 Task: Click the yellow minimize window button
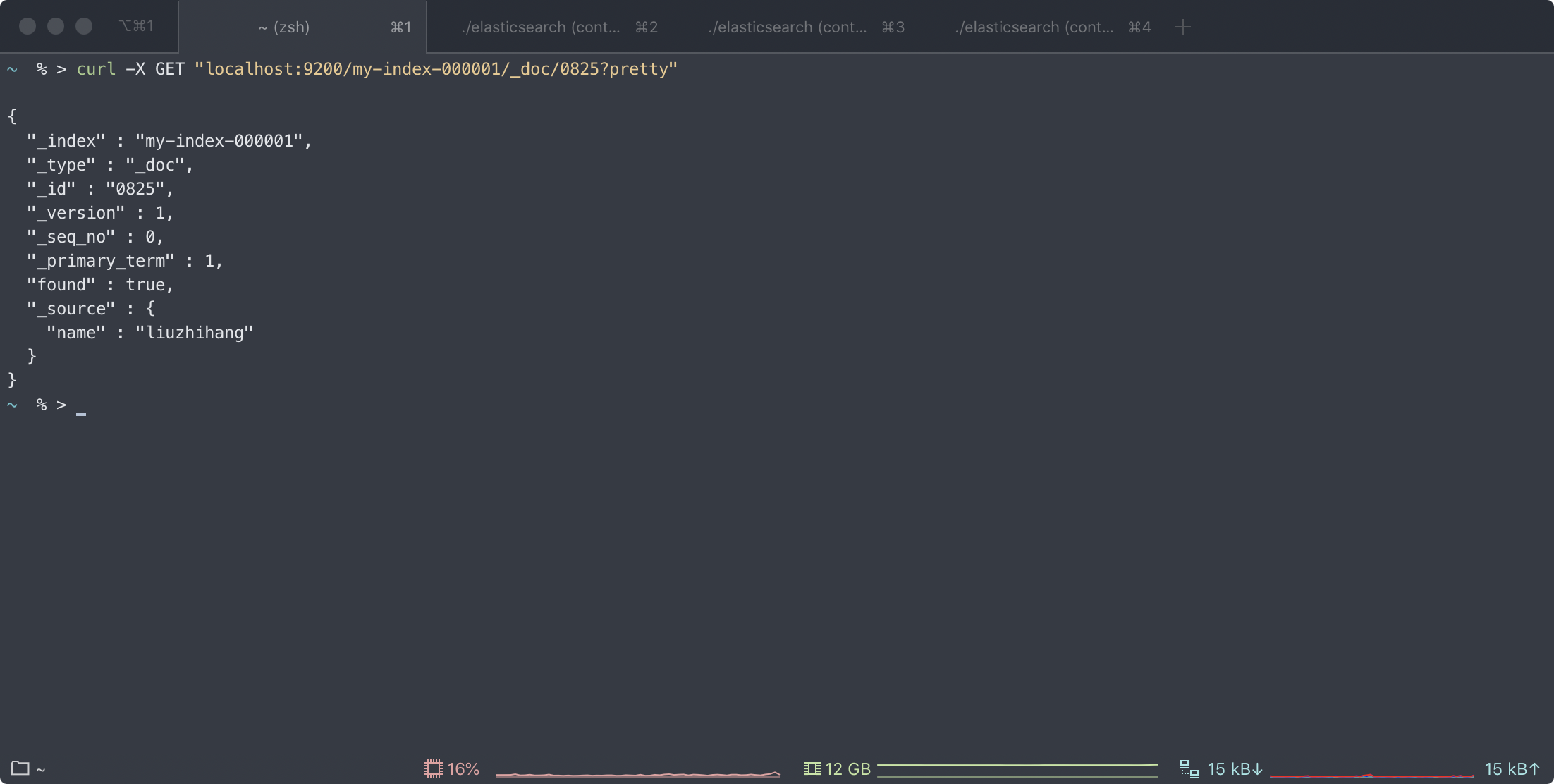click(56, 27)
